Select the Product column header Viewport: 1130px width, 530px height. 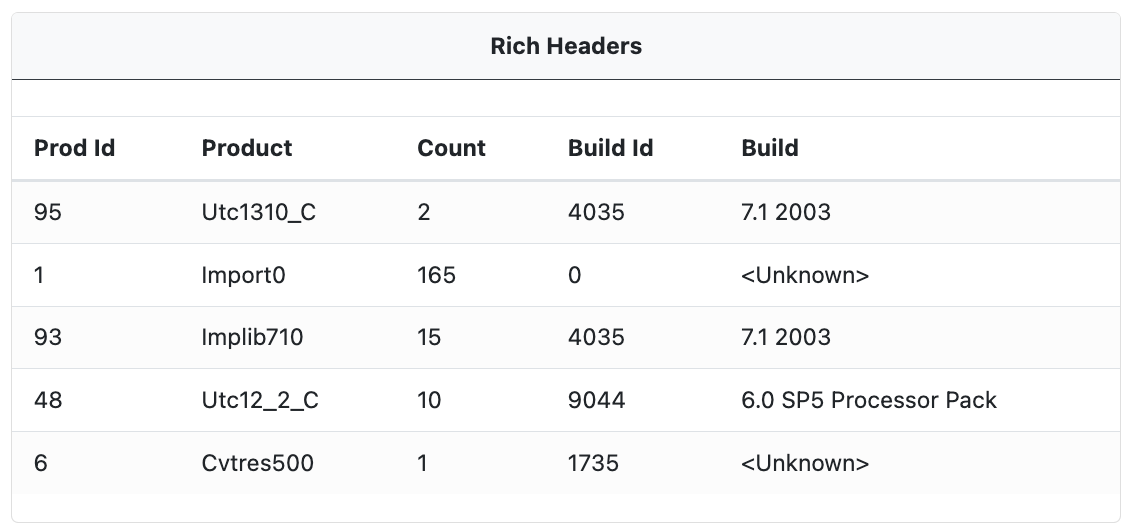[246, 148]
